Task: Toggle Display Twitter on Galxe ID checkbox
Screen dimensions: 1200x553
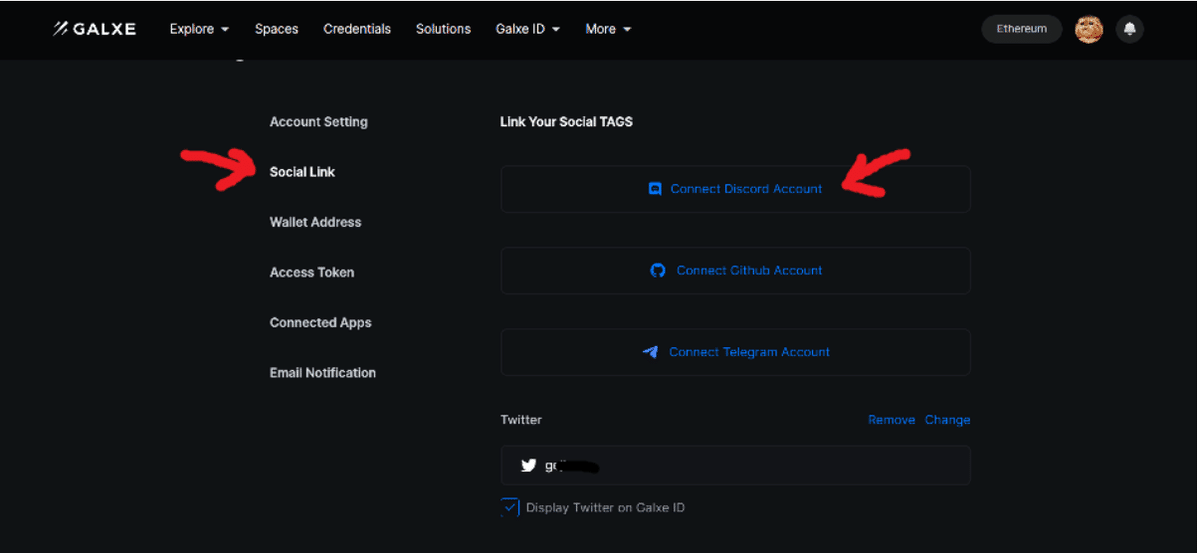Action: coord(510,507)
